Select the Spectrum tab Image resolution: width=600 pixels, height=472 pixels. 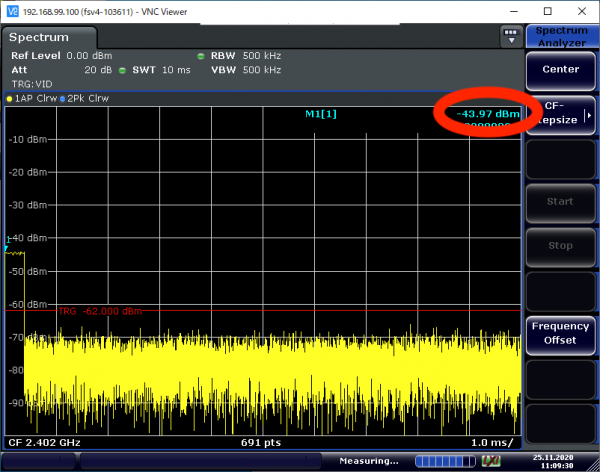click(49, 37)
